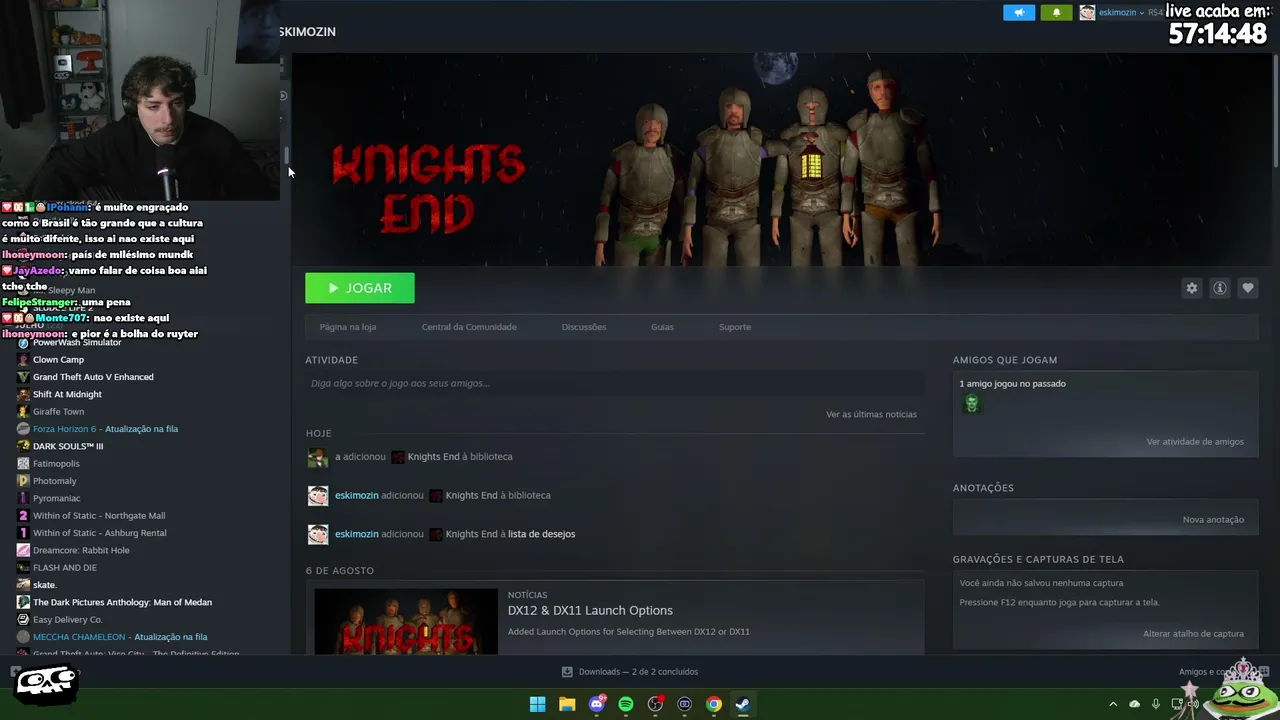The image size is (1280, 720).
Task: Select Giraffe Town in the game list
Action: [58, 412]
